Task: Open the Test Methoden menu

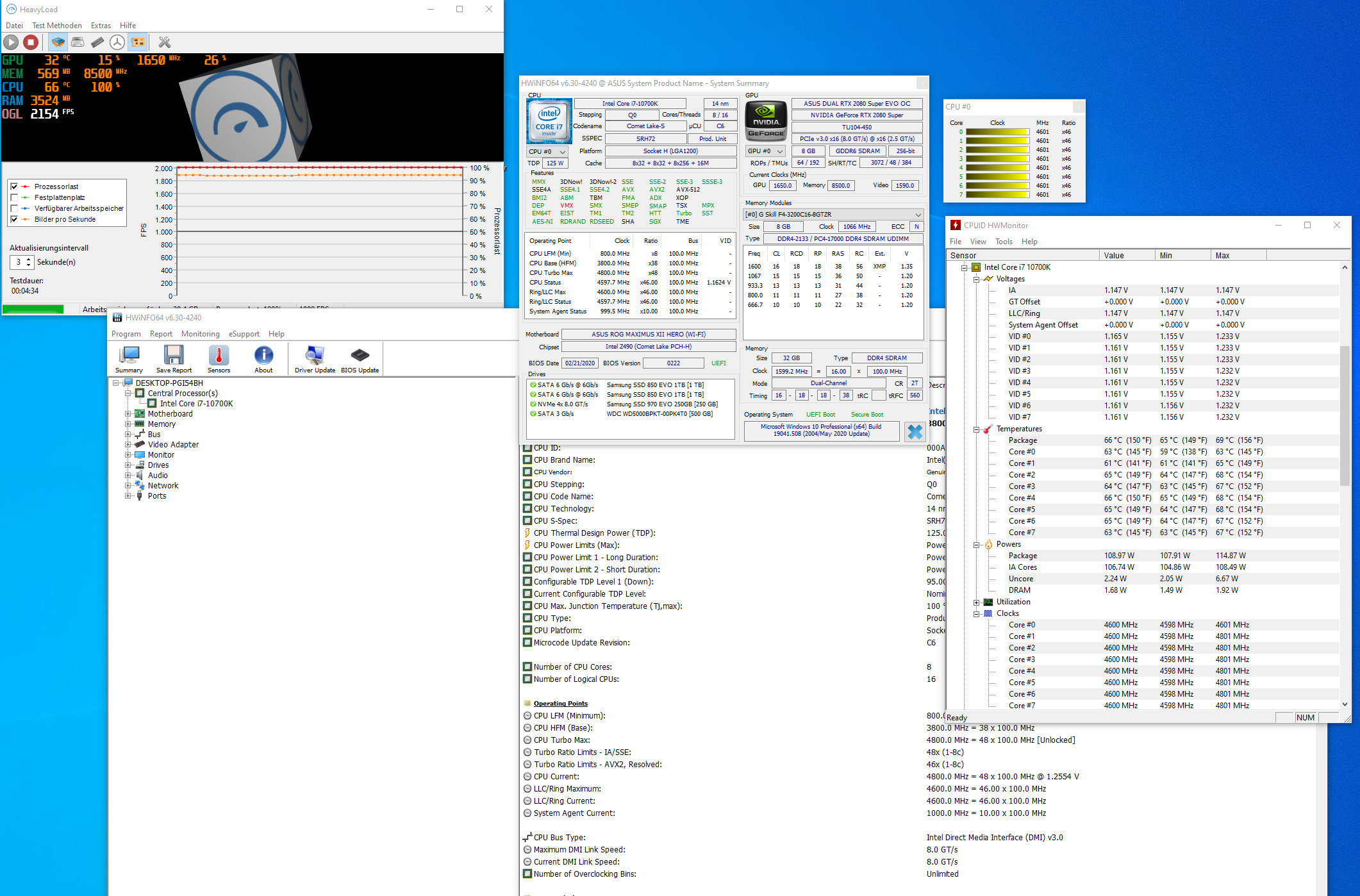Action: coord(57,26)
